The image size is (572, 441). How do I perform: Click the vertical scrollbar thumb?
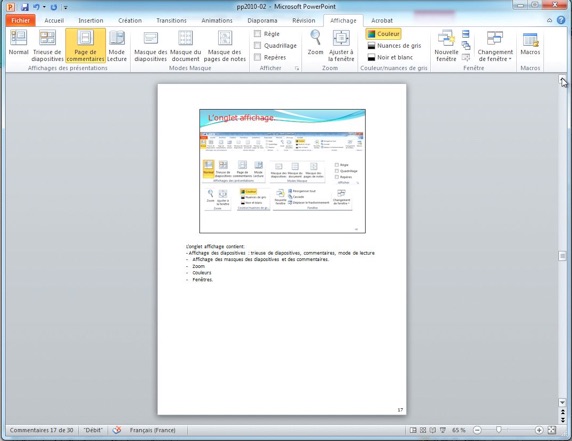562,256
